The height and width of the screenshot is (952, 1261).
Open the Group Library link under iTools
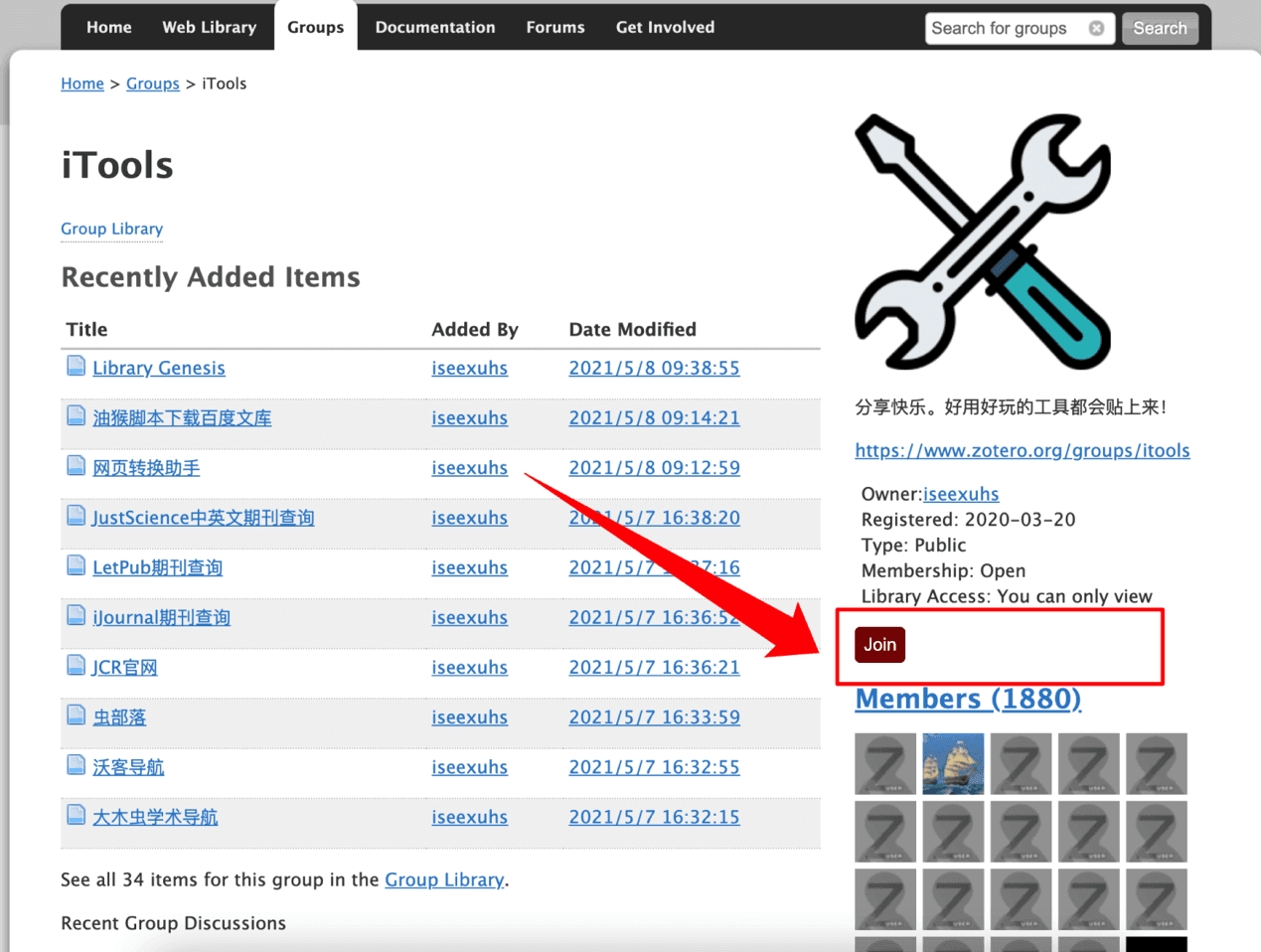coord(111,229)
